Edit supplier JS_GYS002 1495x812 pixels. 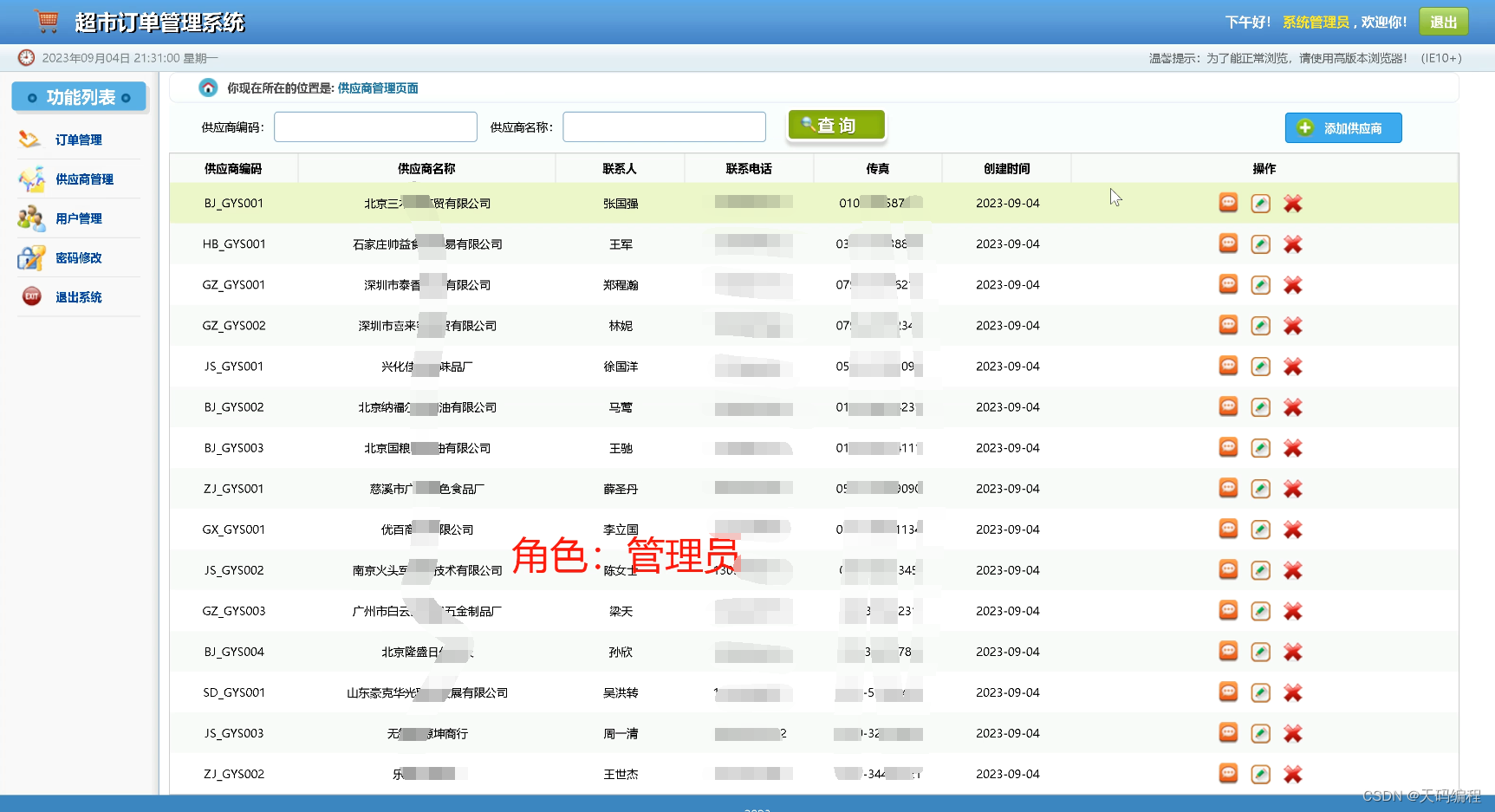coord(1261,570)
